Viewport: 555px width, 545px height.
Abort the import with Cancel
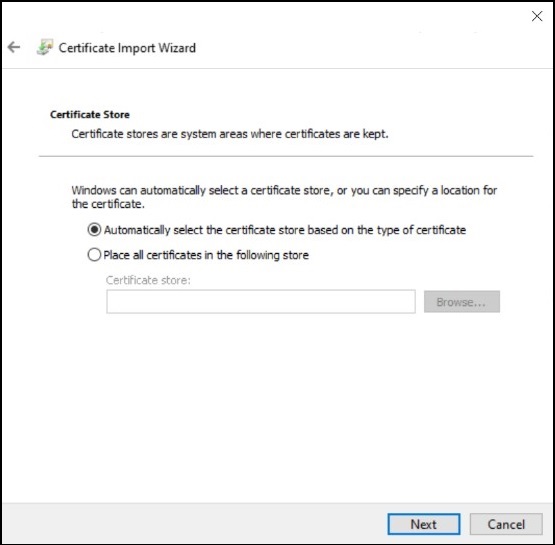click(506, 524)
